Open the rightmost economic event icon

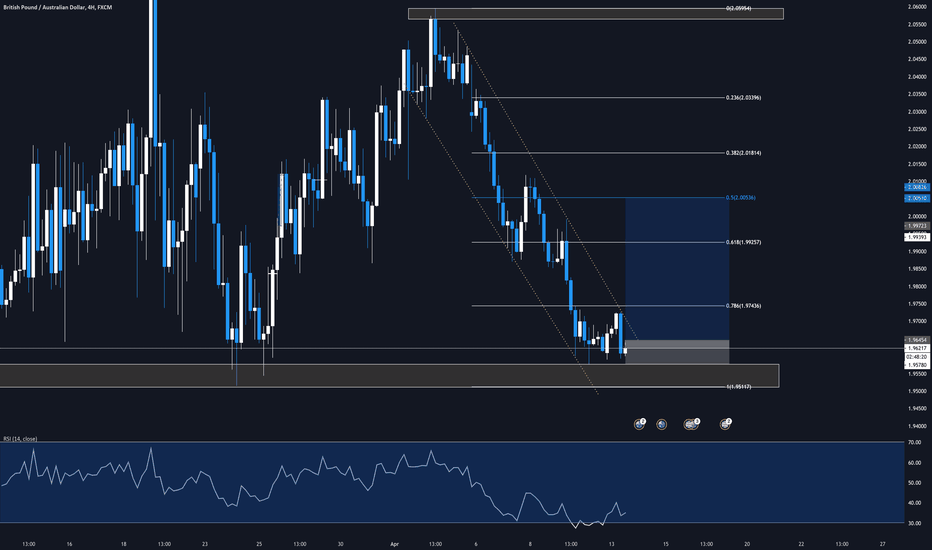click(x=725, y=424)
